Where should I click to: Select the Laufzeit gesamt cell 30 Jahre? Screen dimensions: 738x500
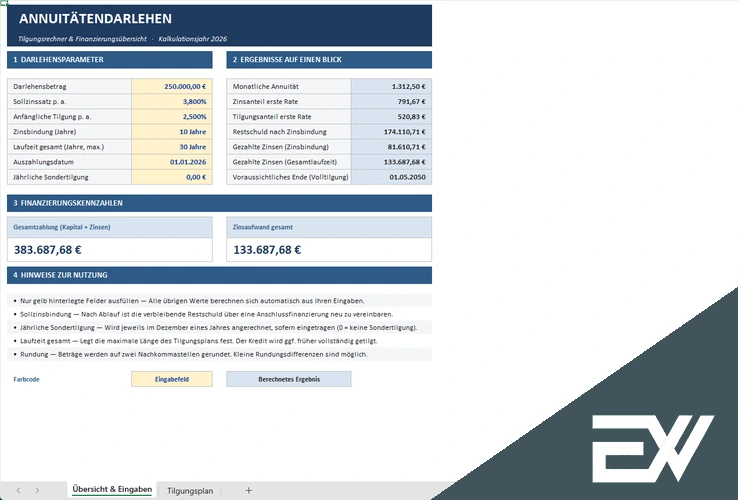tap(172, 146)
